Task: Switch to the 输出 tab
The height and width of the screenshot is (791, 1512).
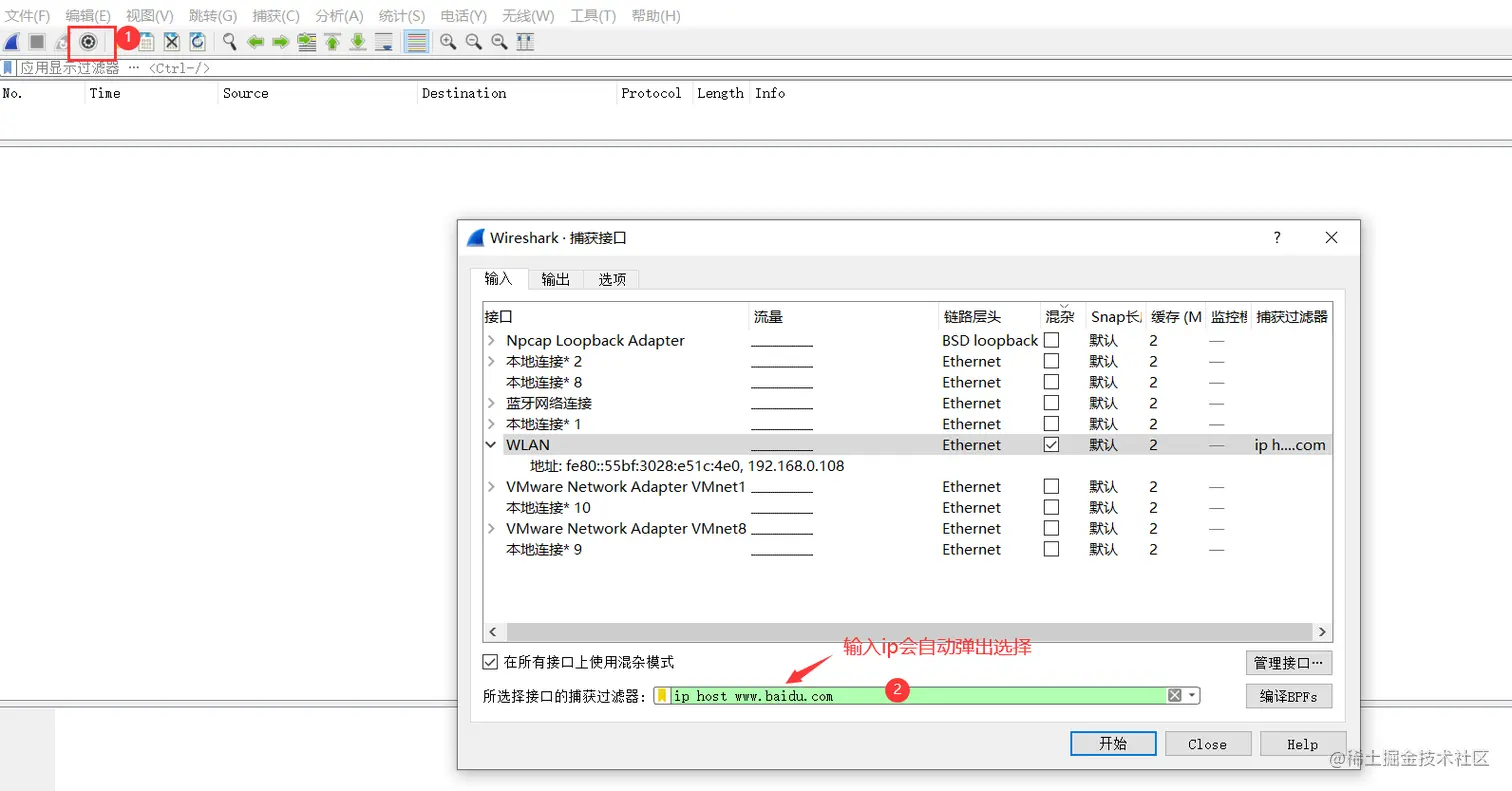Action: click(x=555, y=279)
